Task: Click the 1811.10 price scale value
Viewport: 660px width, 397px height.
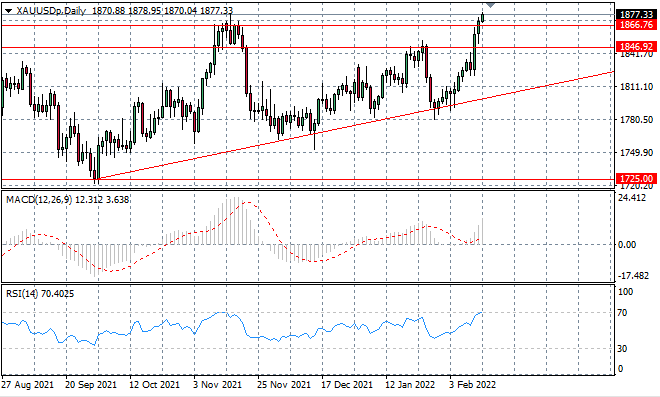Action: pyautogui.click(x=636, y=87)
